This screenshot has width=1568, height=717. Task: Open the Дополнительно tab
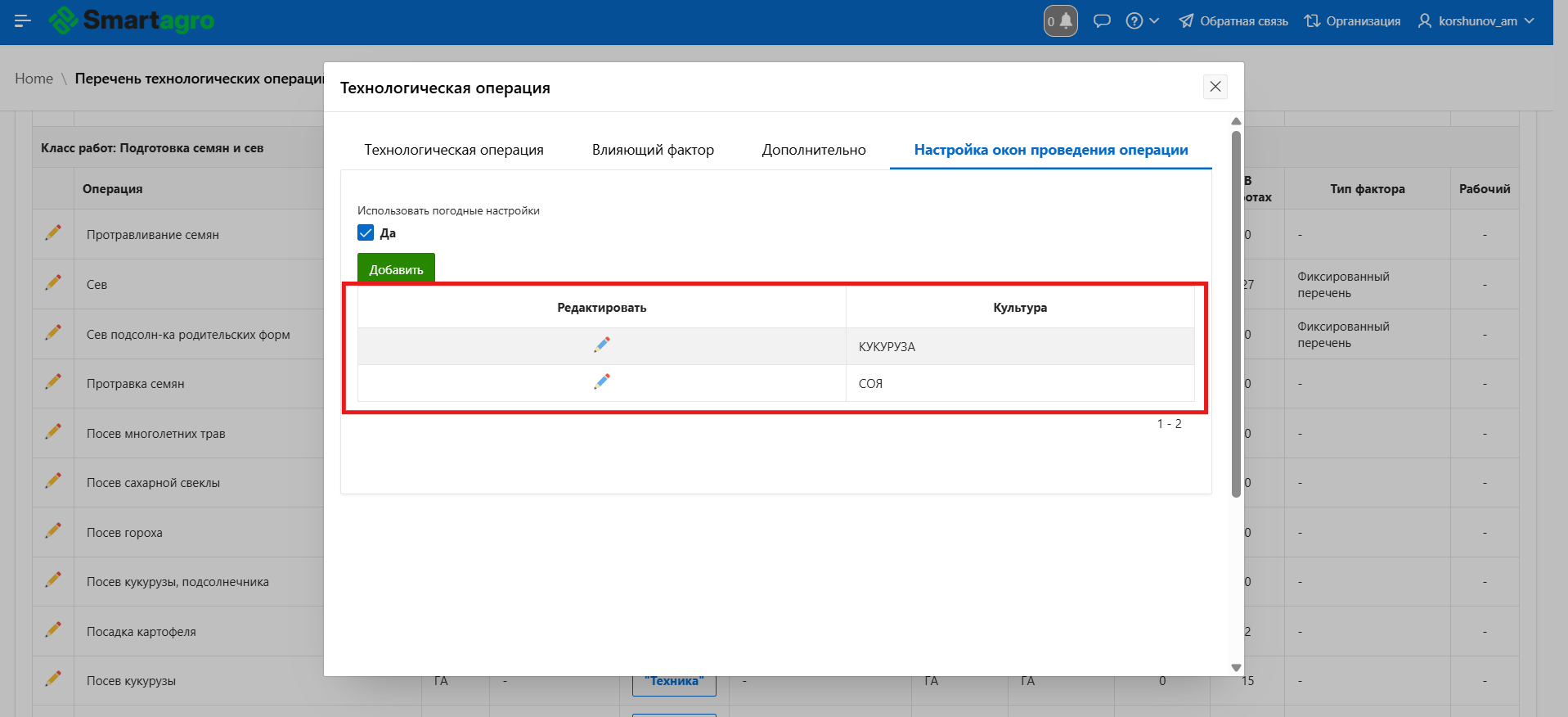[814, 150]
